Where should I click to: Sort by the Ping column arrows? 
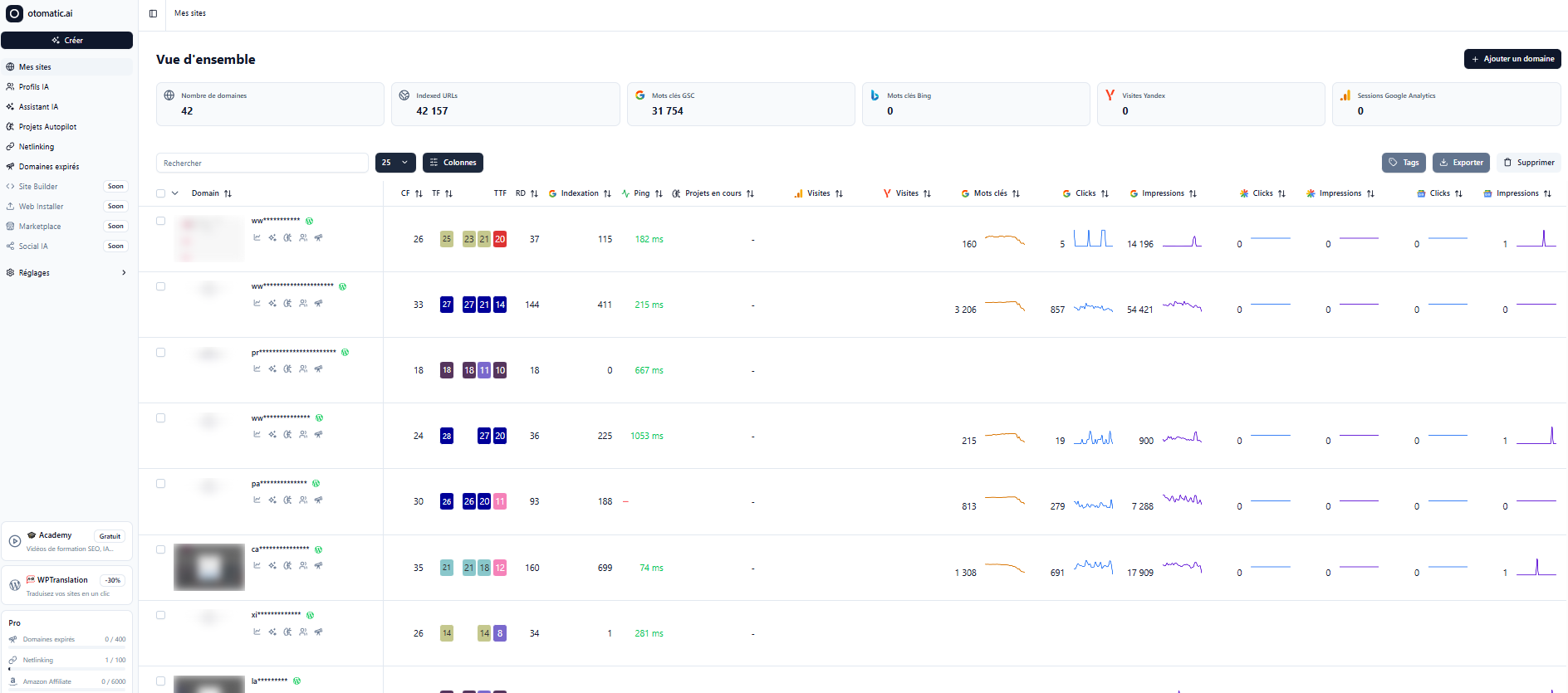[x=659, y=193]
